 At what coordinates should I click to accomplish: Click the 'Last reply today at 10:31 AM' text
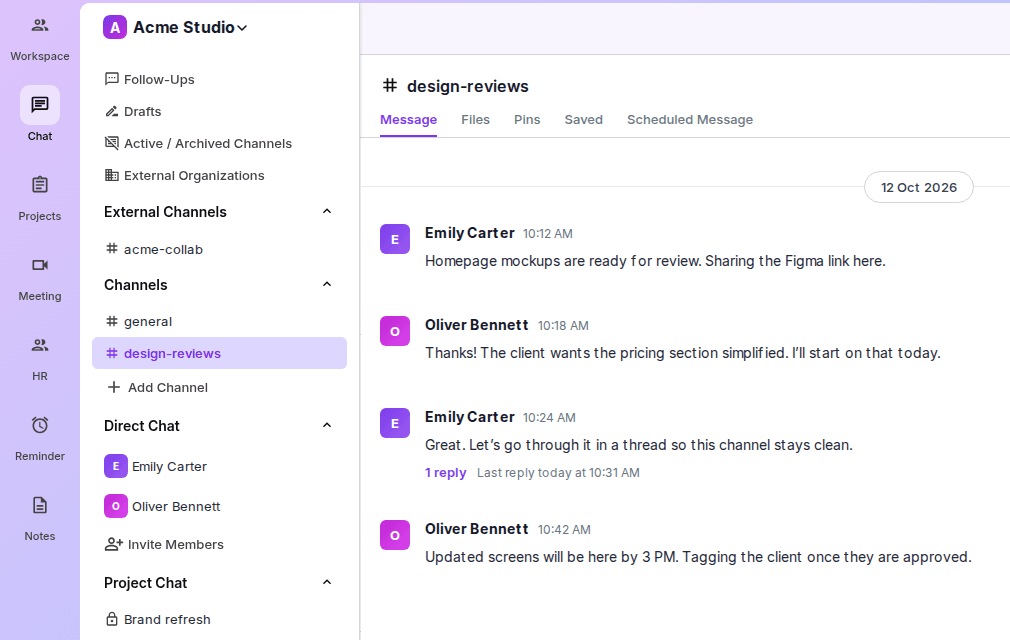[x=558, y=473]
